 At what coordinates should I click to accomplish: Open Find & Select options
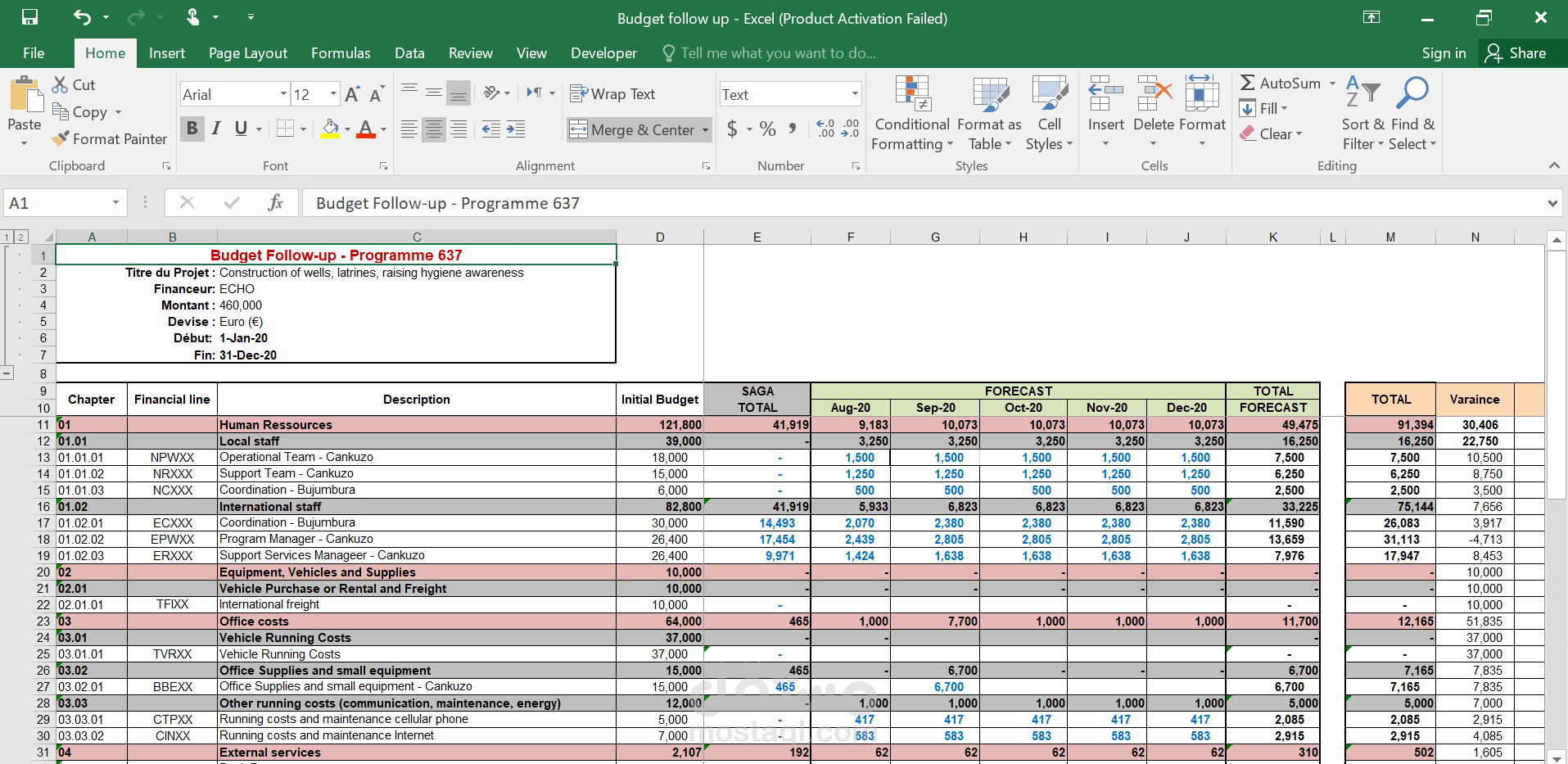tap(1413, 113)
